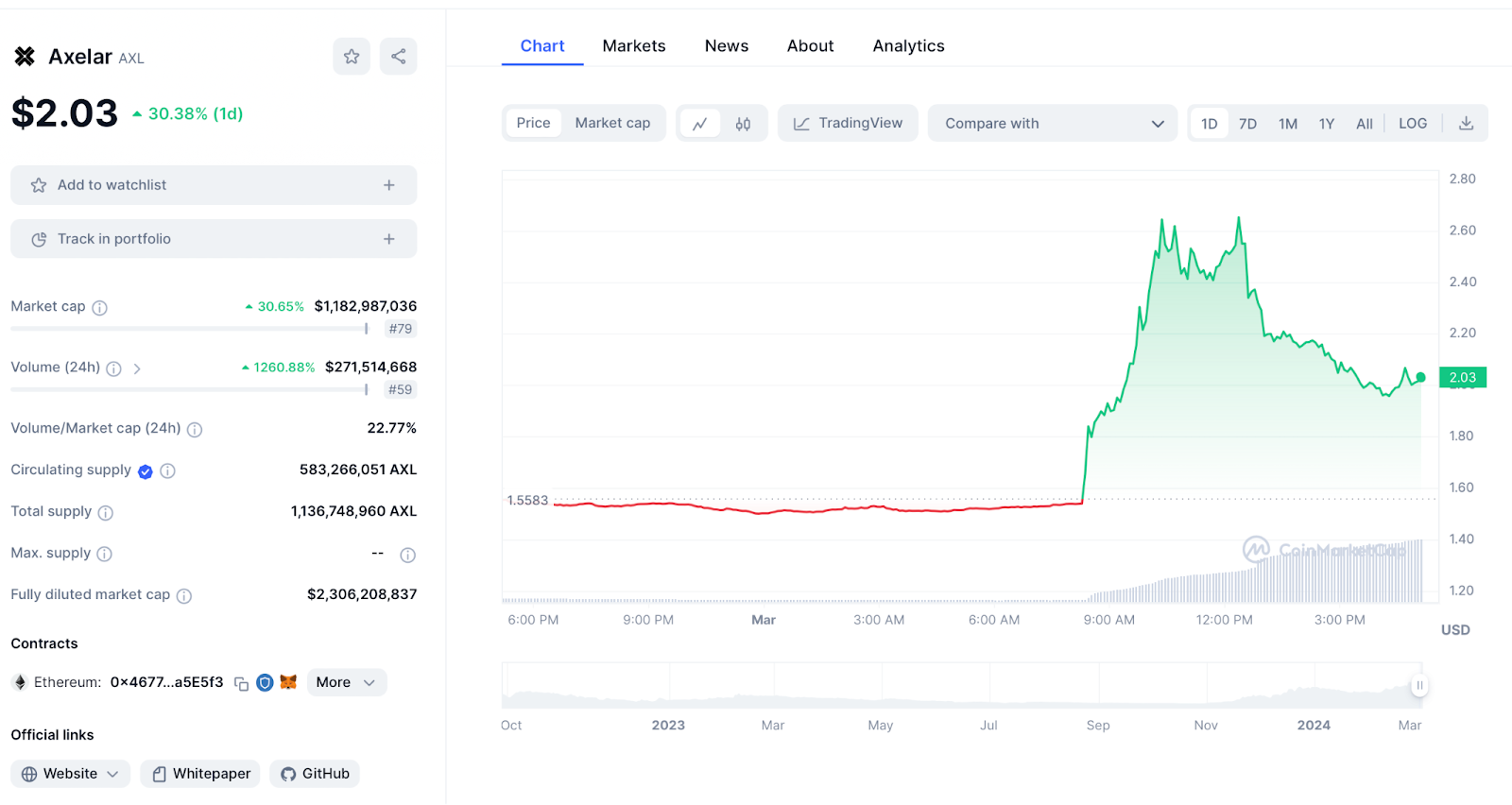Switch to the About tab
This screenshot has height=805, width=1512.
(811, 45)
